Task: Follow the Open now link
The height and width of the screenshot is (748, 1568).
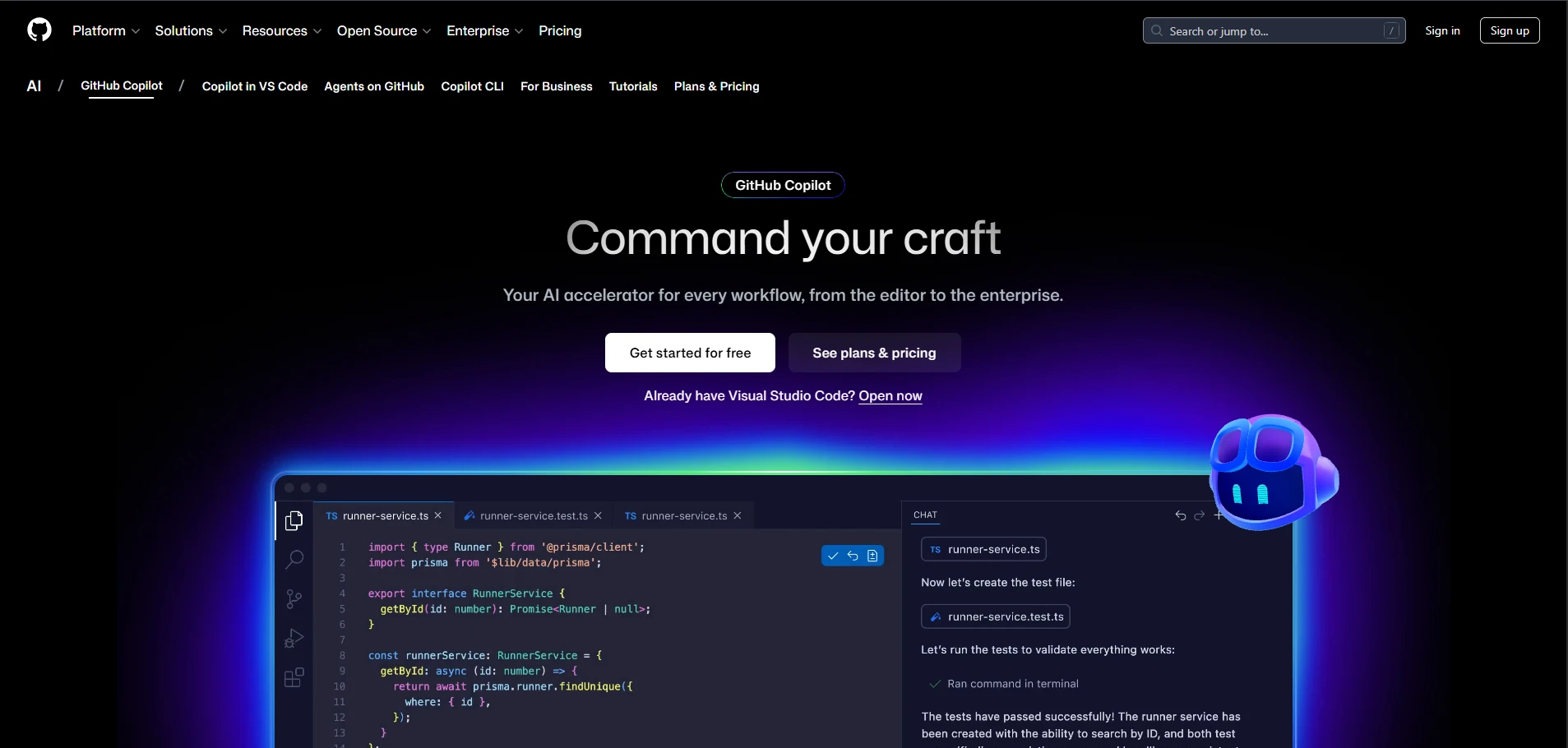Action: pyautogui.click(x=890, y=395)
